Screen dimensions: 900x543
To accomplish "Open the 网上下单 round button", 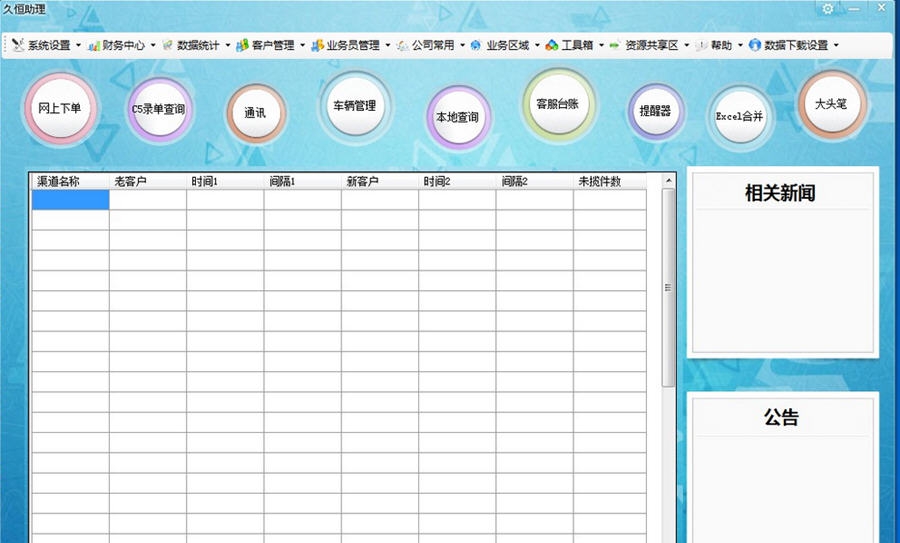I will (60, 108).
